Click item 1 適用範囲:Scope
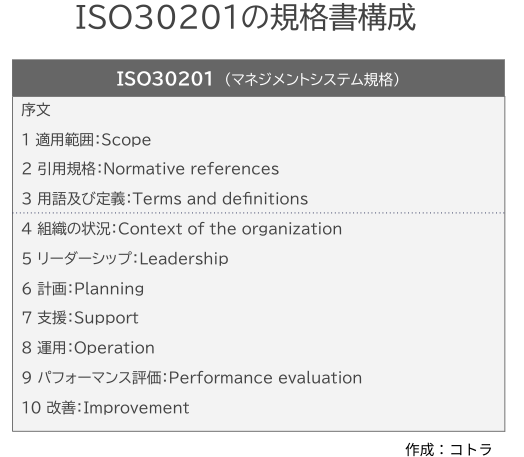 86,140
